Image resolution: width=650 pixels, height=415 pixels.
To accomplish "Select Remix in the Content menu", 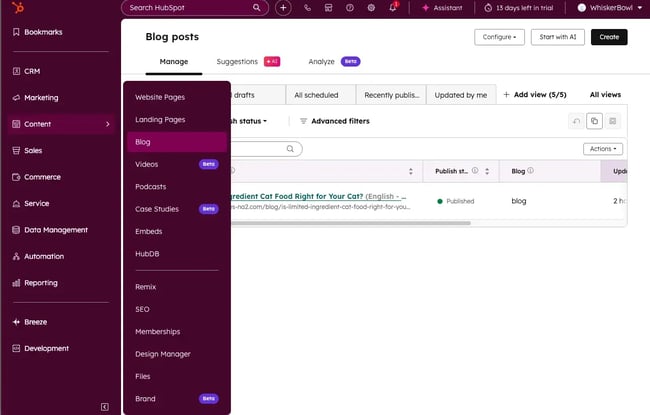I will click(177, 287).
